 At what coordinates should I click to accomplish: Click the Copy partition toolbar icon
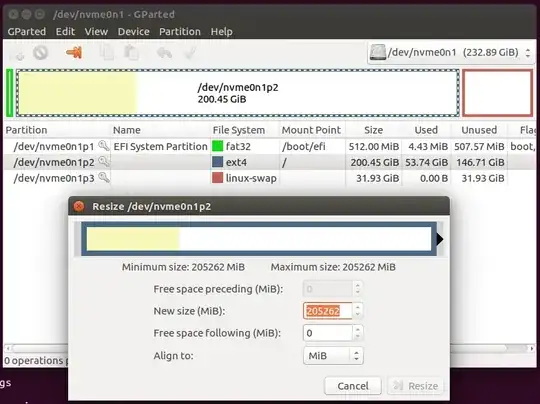tap(107, 53)
